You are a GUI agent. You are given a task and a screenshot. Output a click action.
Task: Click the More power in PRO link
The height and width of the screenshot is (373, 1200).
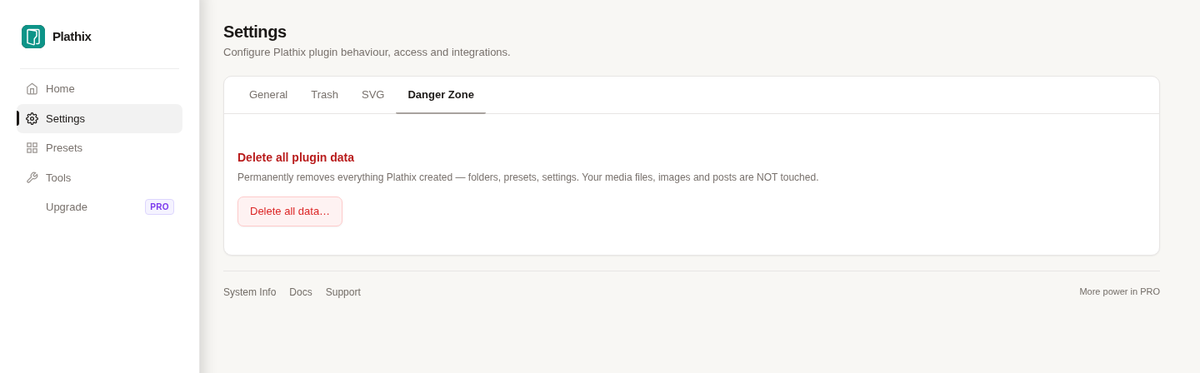[x=1119, y=292]
